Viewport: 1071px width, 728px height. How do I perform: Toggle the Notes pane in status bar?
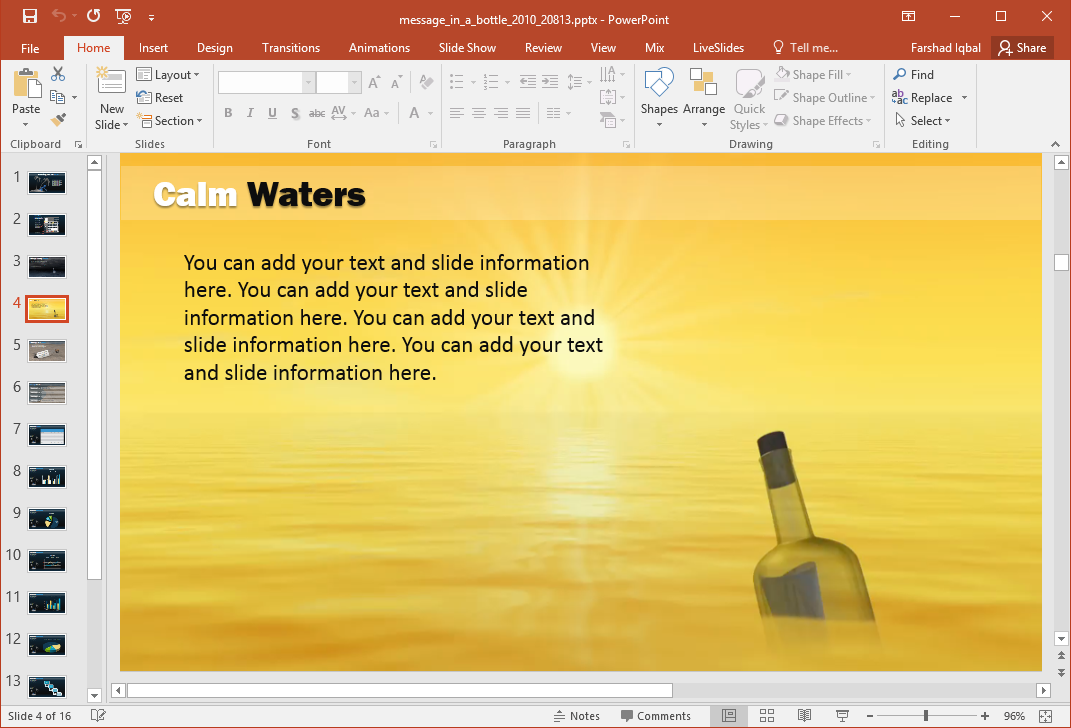coord(577,716)
